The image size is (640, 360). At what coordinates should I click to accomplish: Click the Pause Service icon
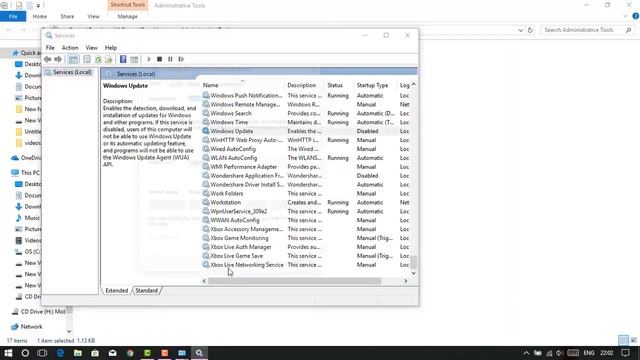[x=170, y=59]
